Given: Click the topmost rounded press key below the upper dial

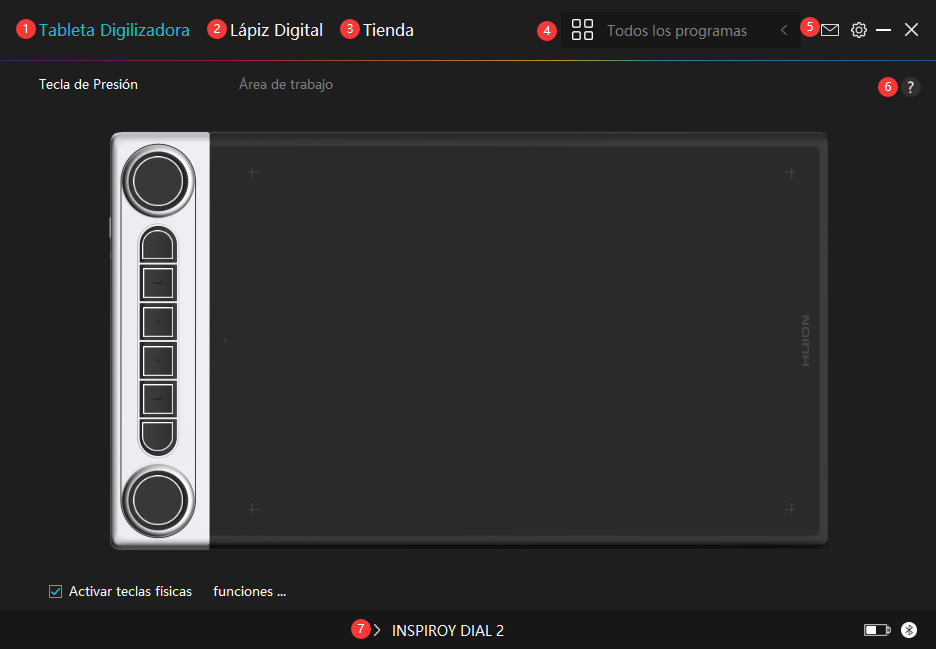Looking at the screenshot, I should tap(158, 244).
